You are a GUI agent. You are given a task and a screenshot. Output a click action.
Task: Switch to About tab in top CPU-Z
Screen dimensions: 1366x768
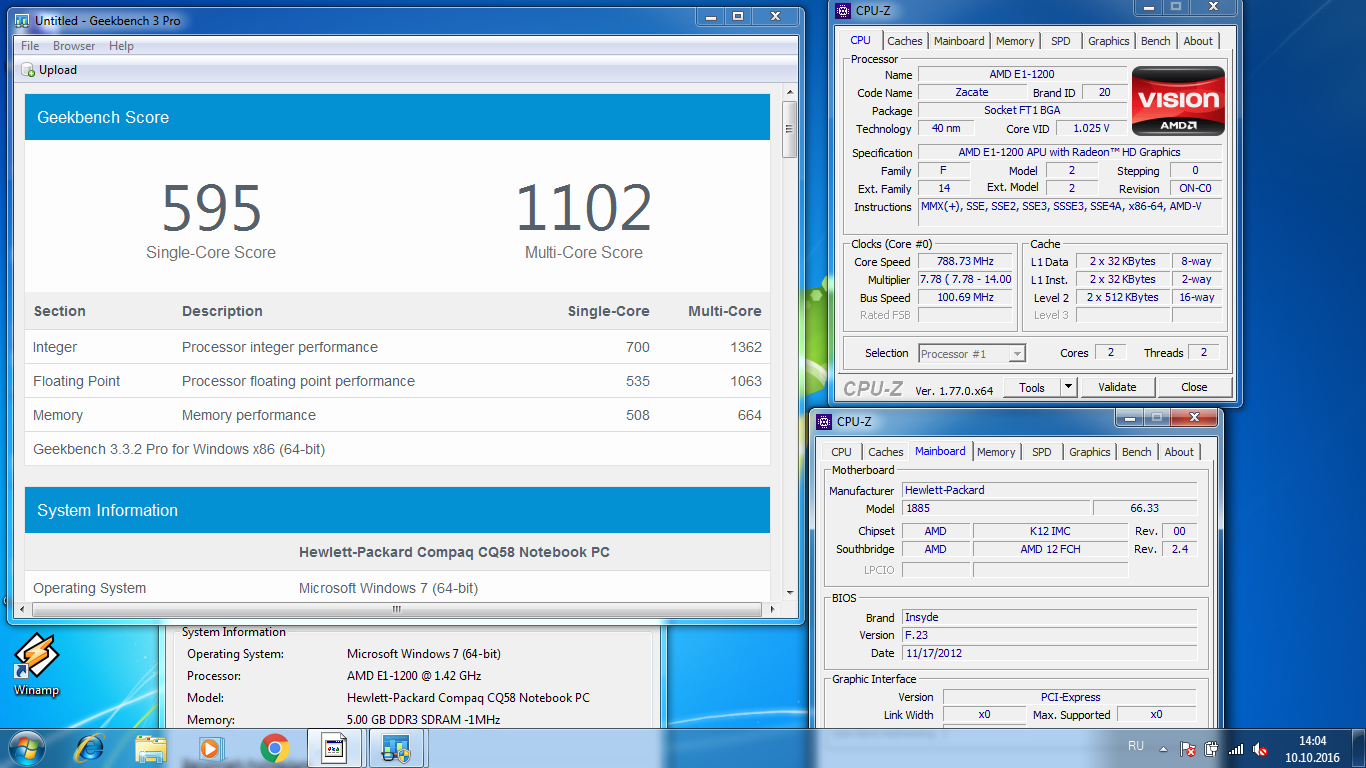pyautogui.click(x=1198, y=41)
